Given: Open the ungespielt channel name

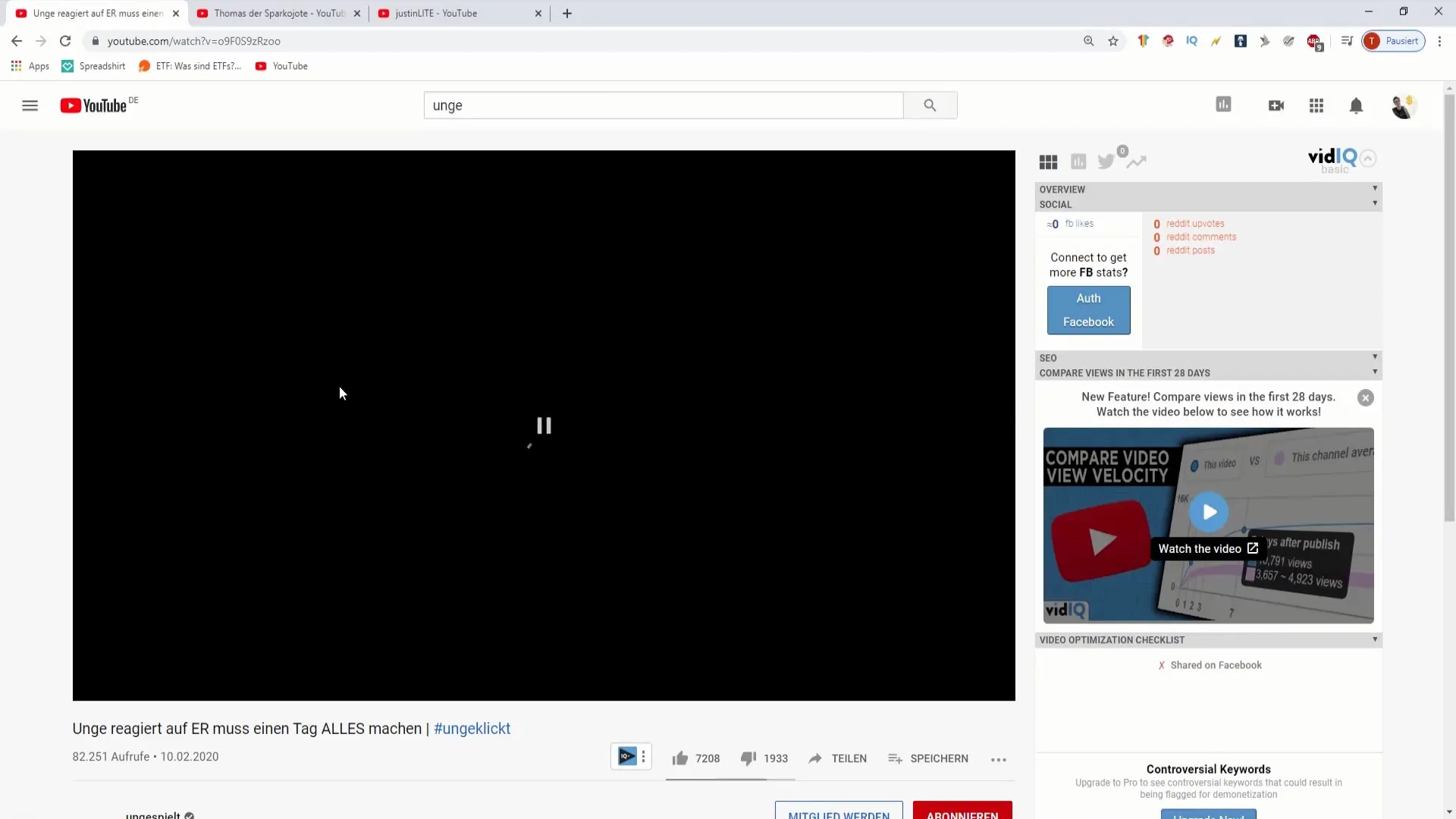Looking at the screenshot, I should coord(153,815).
